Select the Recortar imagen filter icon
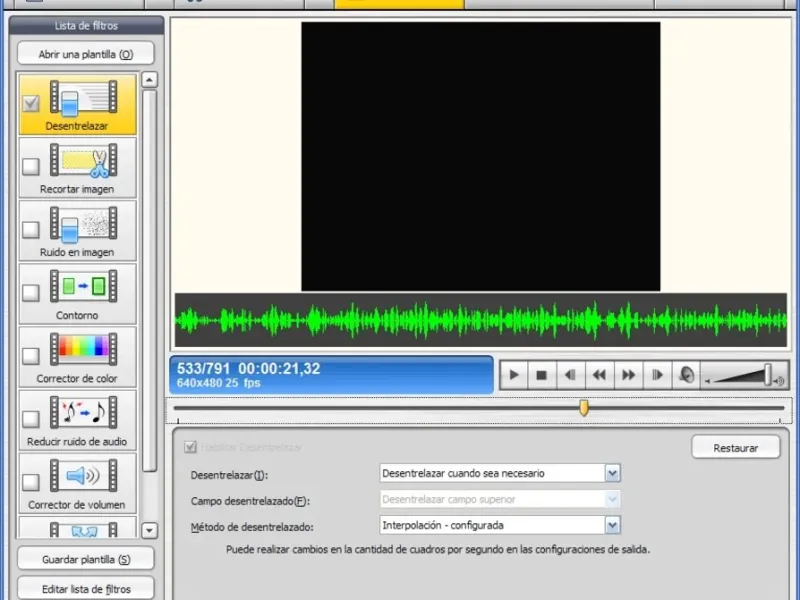The height and width of the screenshot is (600, 800). [x=84, y=160]
